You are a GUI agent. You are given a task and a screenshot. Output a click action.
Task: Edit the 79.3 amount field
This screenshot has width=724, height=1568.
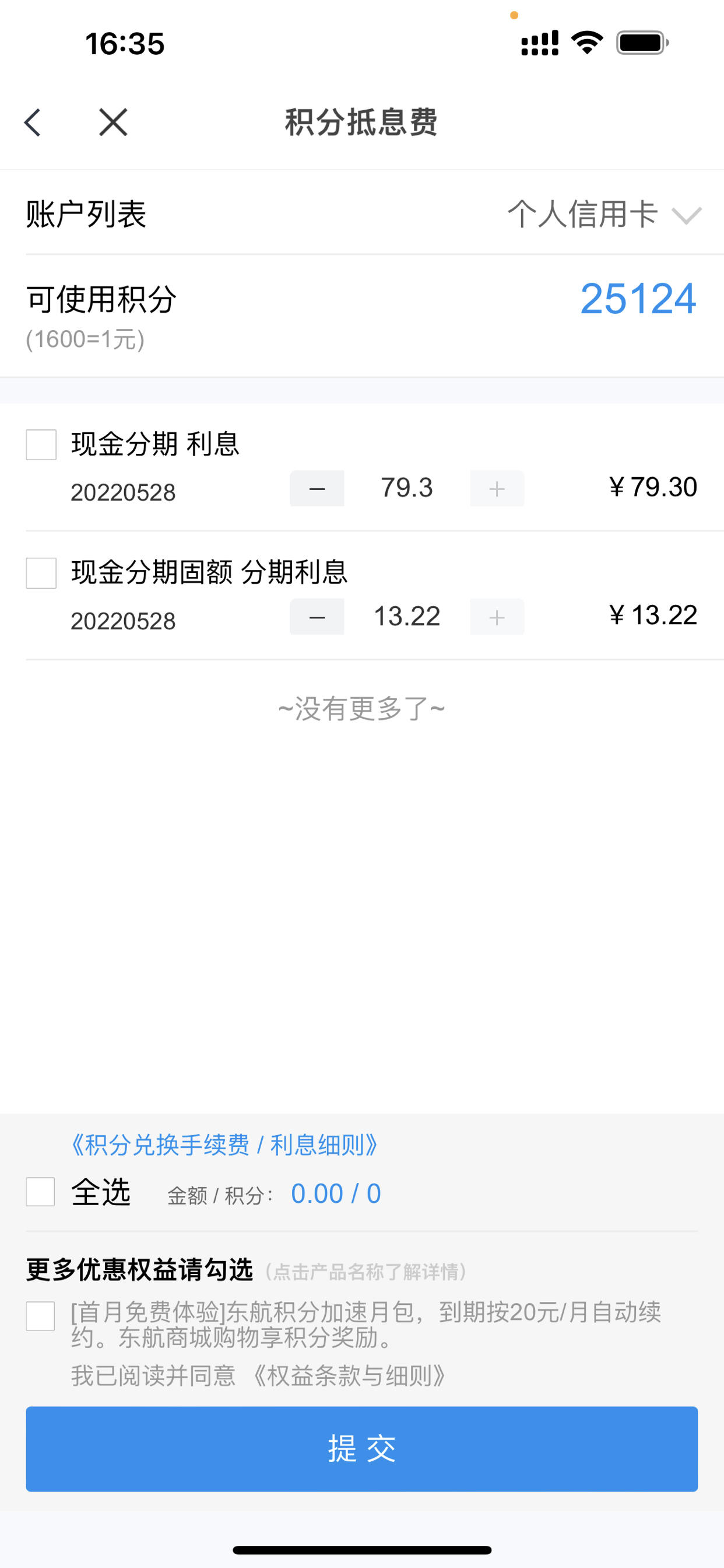(x=407, y=488)
